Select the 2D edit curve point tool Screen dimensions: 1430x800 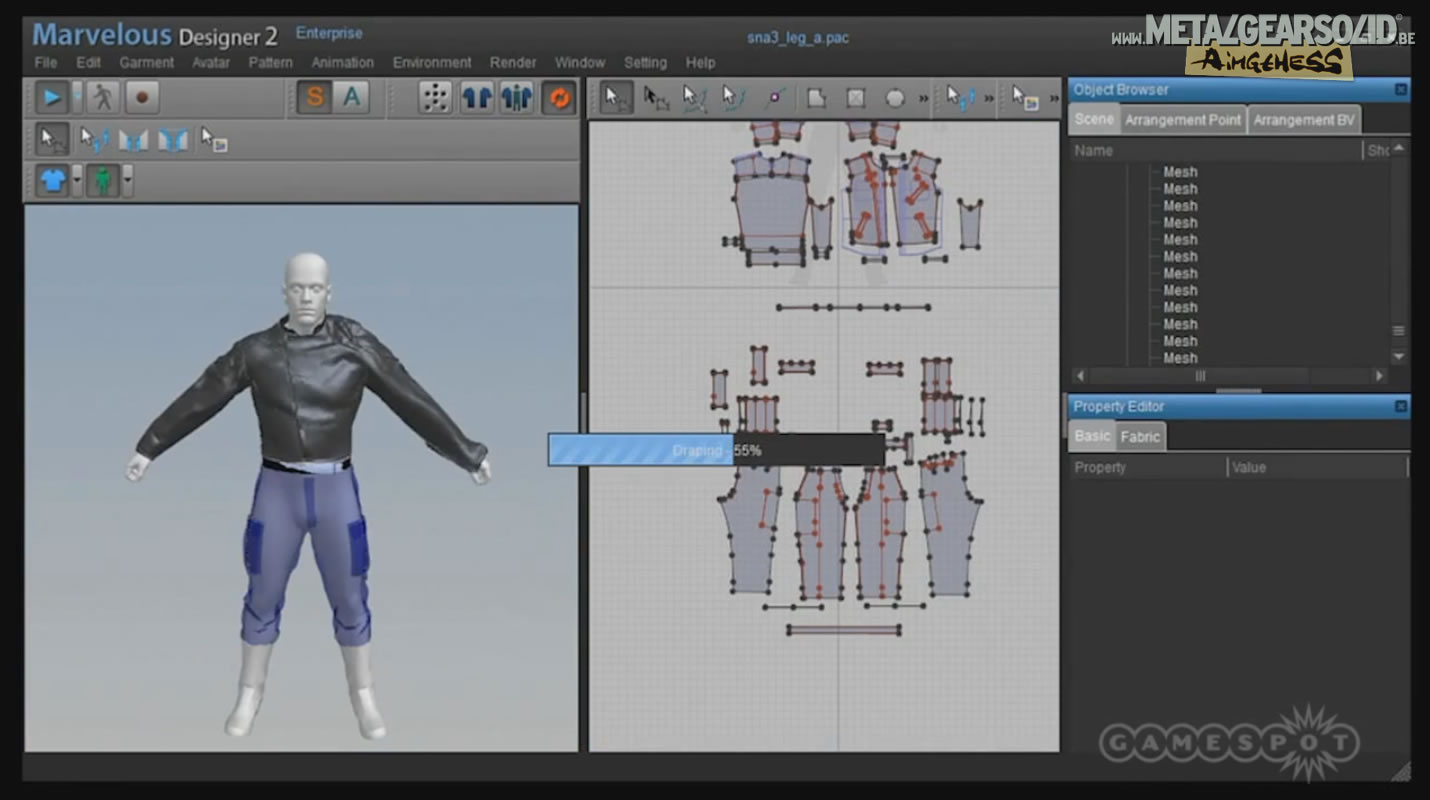(733, 98)
